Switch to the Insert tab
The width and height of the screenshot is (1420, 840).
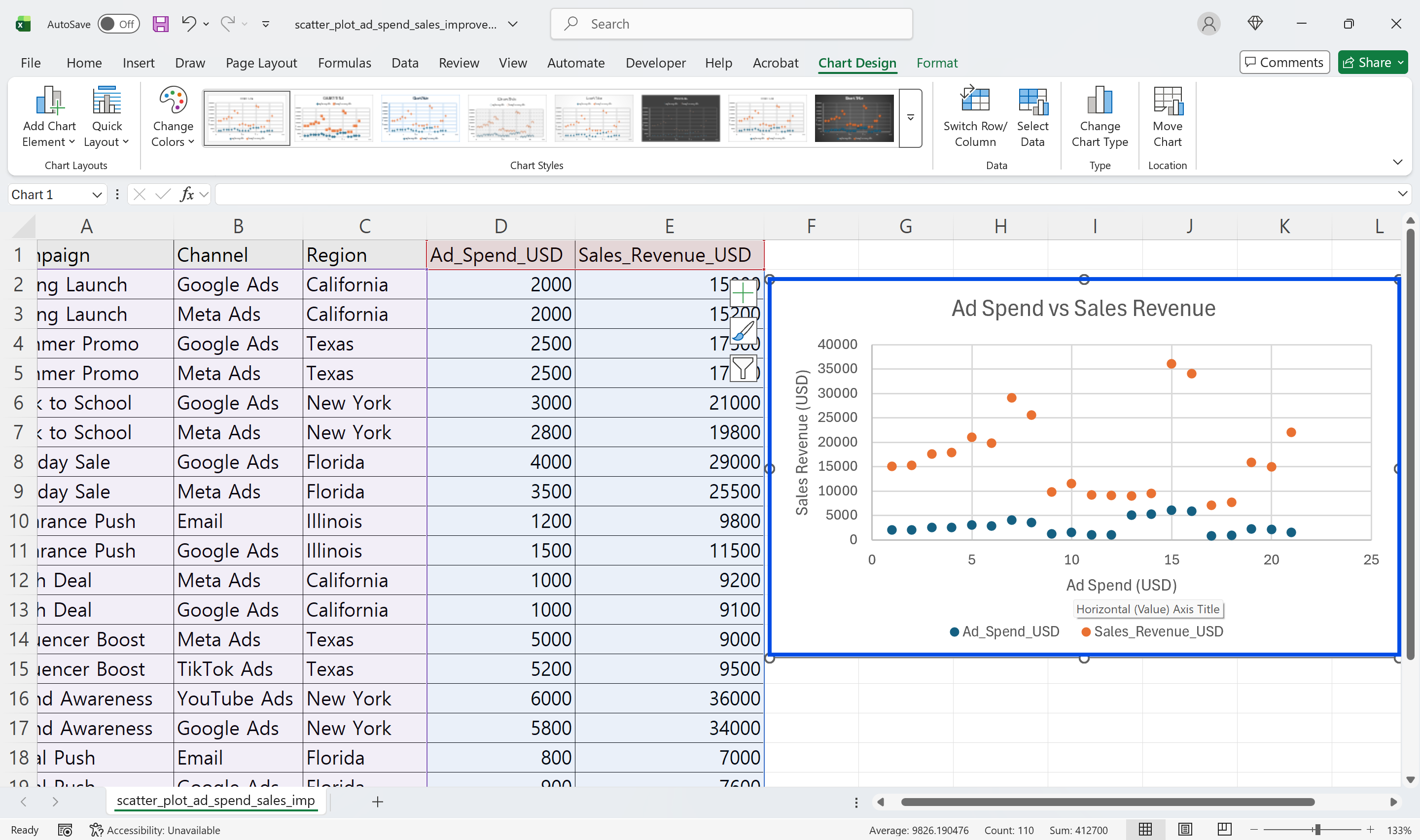coord(138,63)
